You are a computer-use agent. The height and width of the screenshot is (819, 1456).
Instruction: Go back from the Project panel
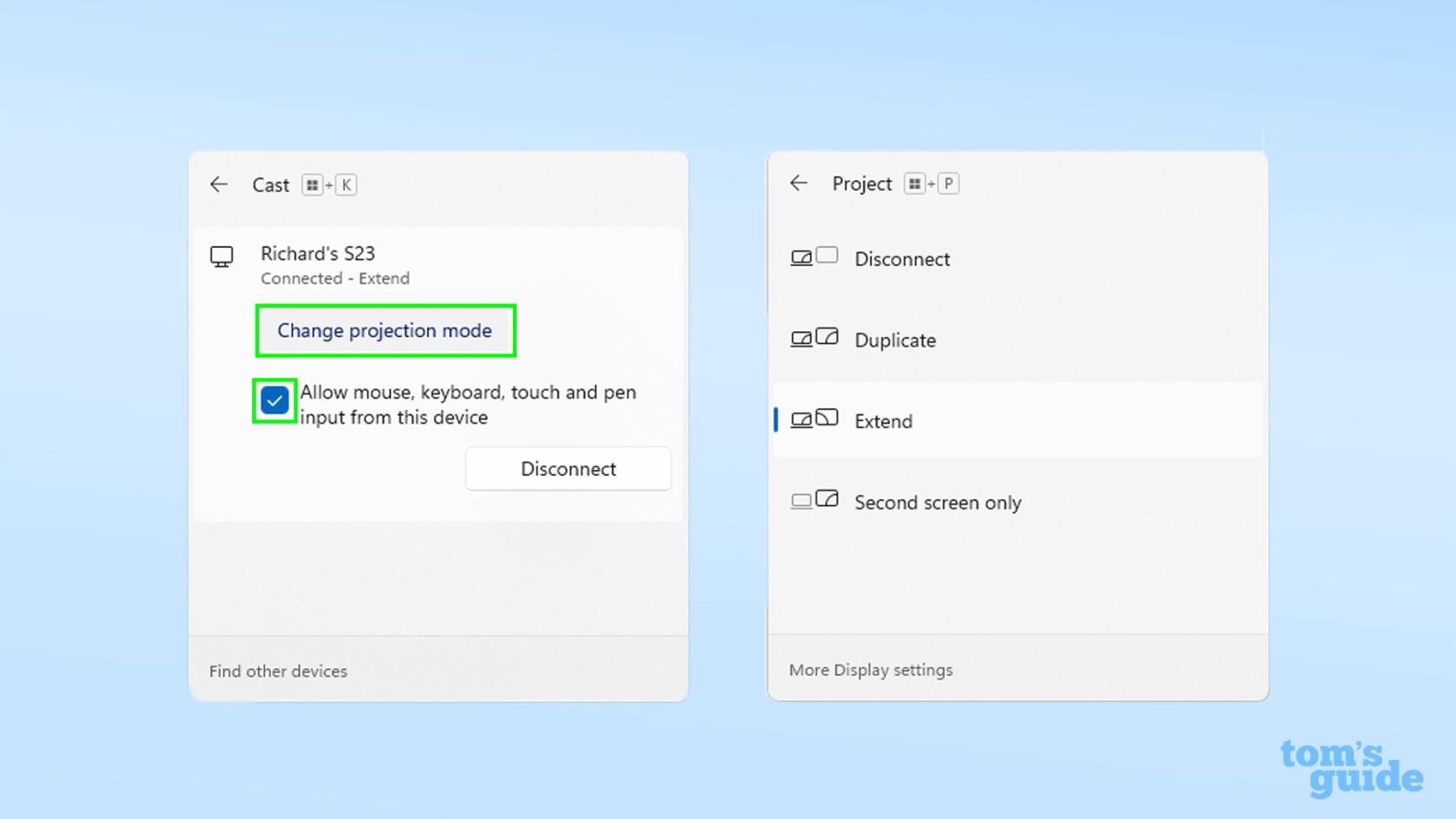click(798, 183)
